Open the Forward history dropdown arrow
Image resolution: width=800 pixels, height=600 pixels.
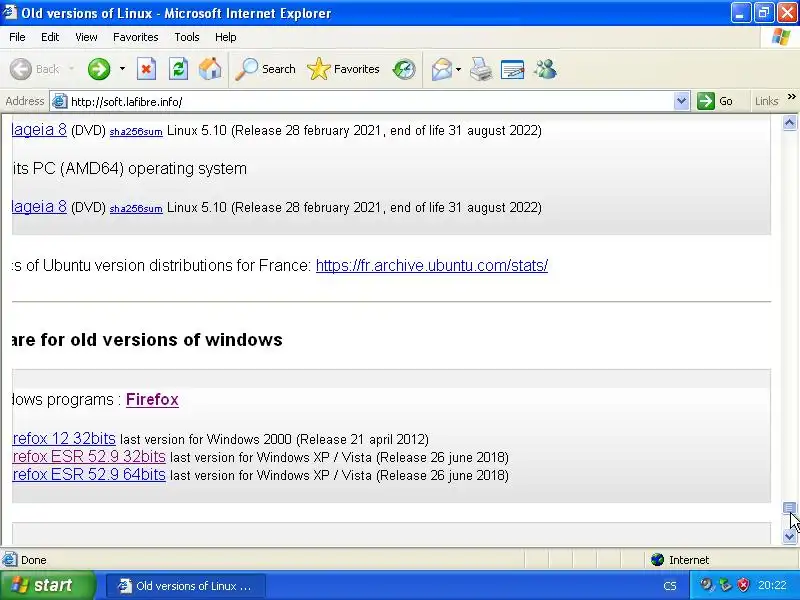(x=122, y=69)
